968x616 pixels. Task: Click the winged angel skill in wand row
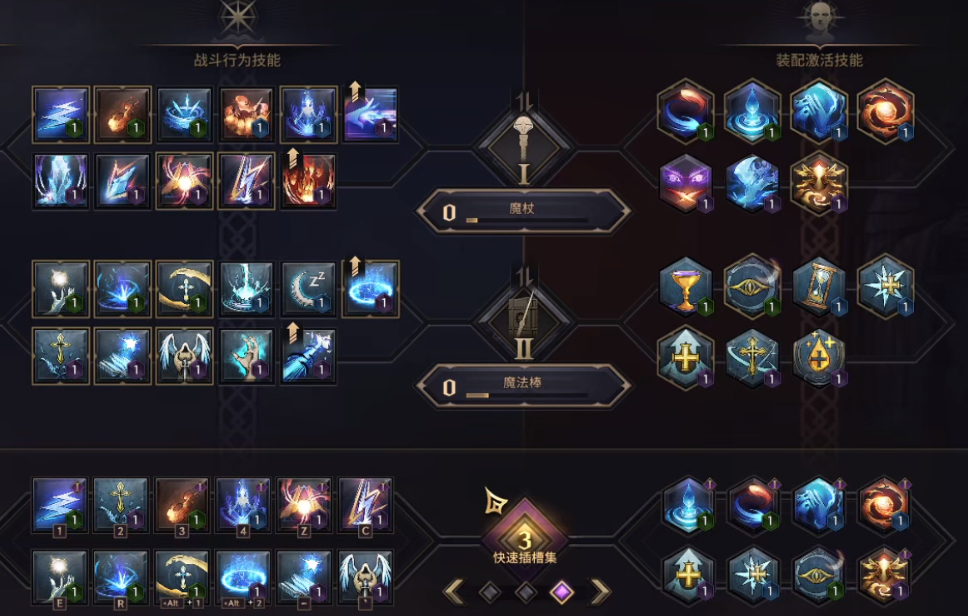[x=184, y=356]
